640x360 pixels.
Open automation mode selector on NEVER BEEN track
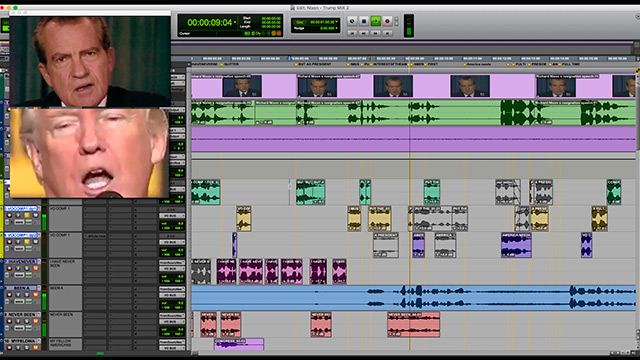29,328
